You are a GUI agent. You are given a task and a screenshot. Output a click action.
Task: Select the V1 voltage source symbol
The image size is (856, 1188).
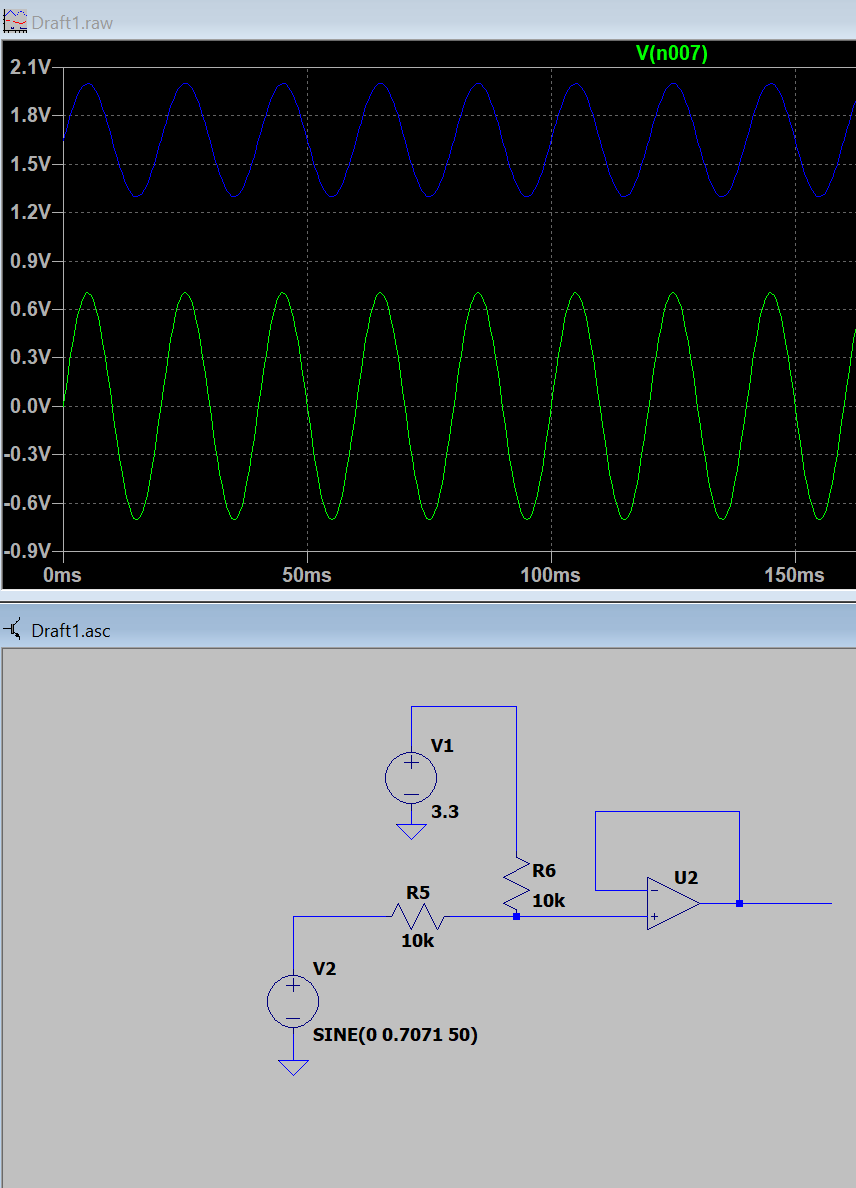point(411,778)
